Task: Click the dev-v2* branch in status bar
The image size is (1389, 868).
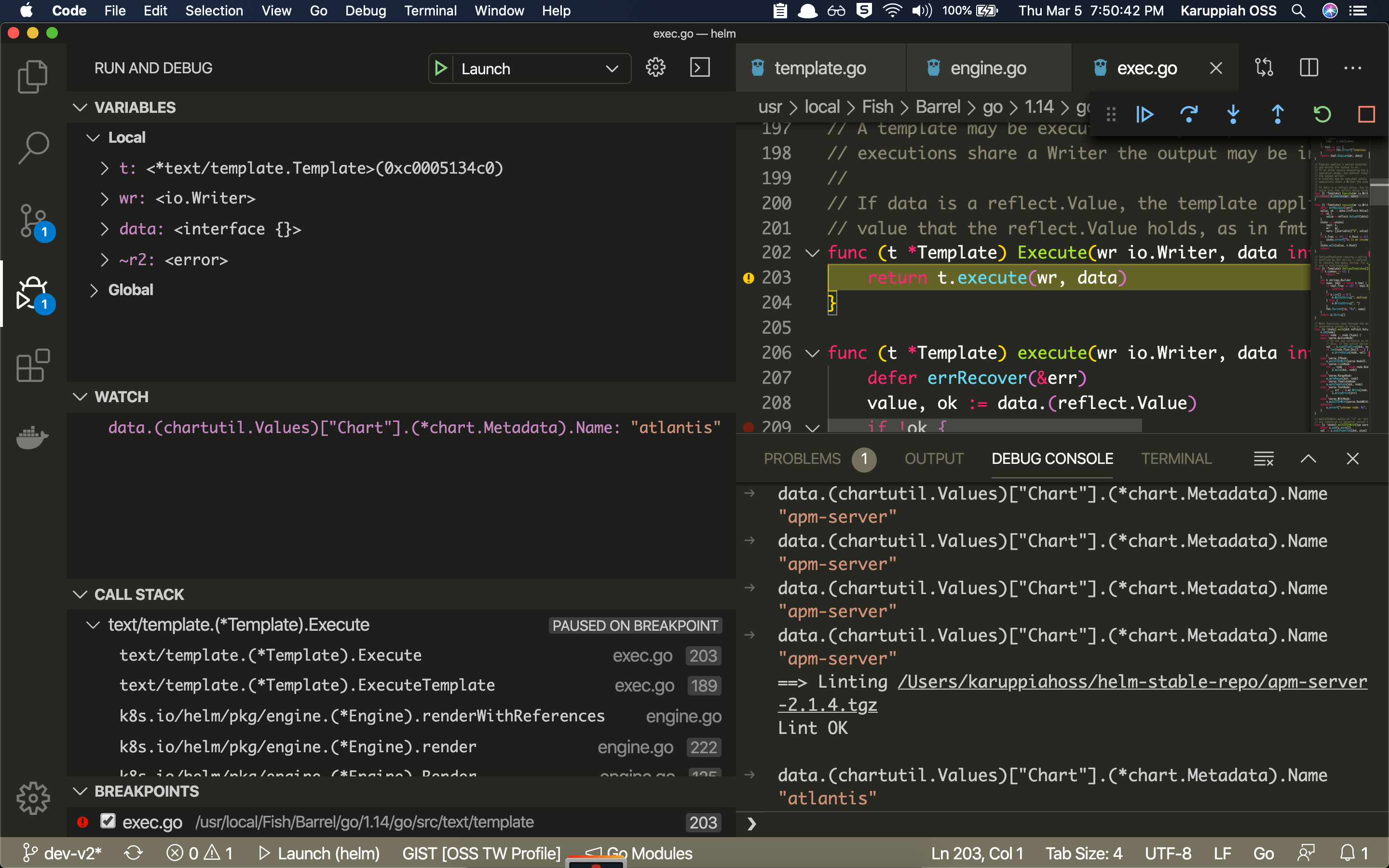Action: [x=62, y=853]
